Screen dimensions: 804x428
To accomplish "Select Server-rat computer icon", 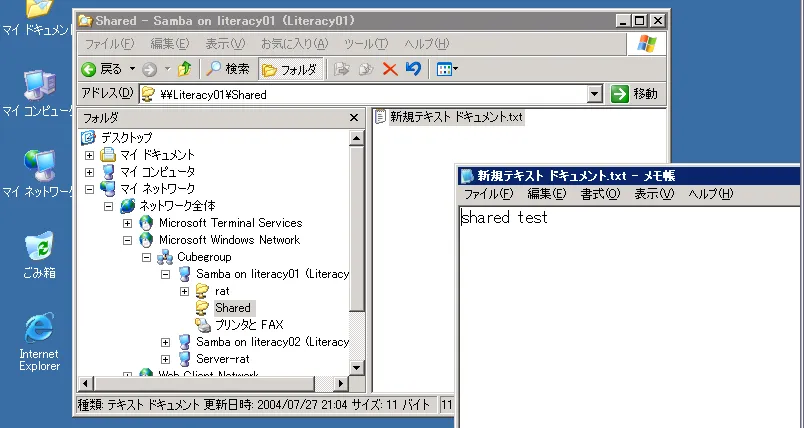I will pos(185,359).
